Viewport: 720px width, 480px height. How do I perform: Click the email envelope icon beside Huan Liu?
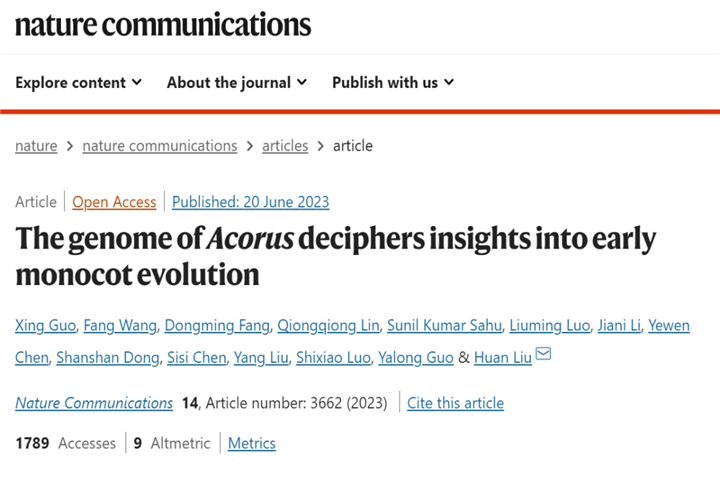pos(543,354)
